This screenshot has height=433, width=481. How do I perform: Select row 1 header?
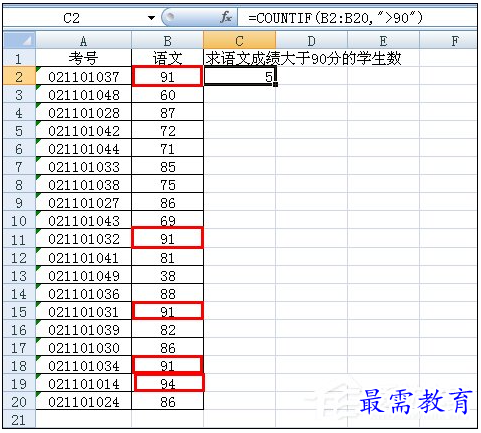click(x=19, y=58)
